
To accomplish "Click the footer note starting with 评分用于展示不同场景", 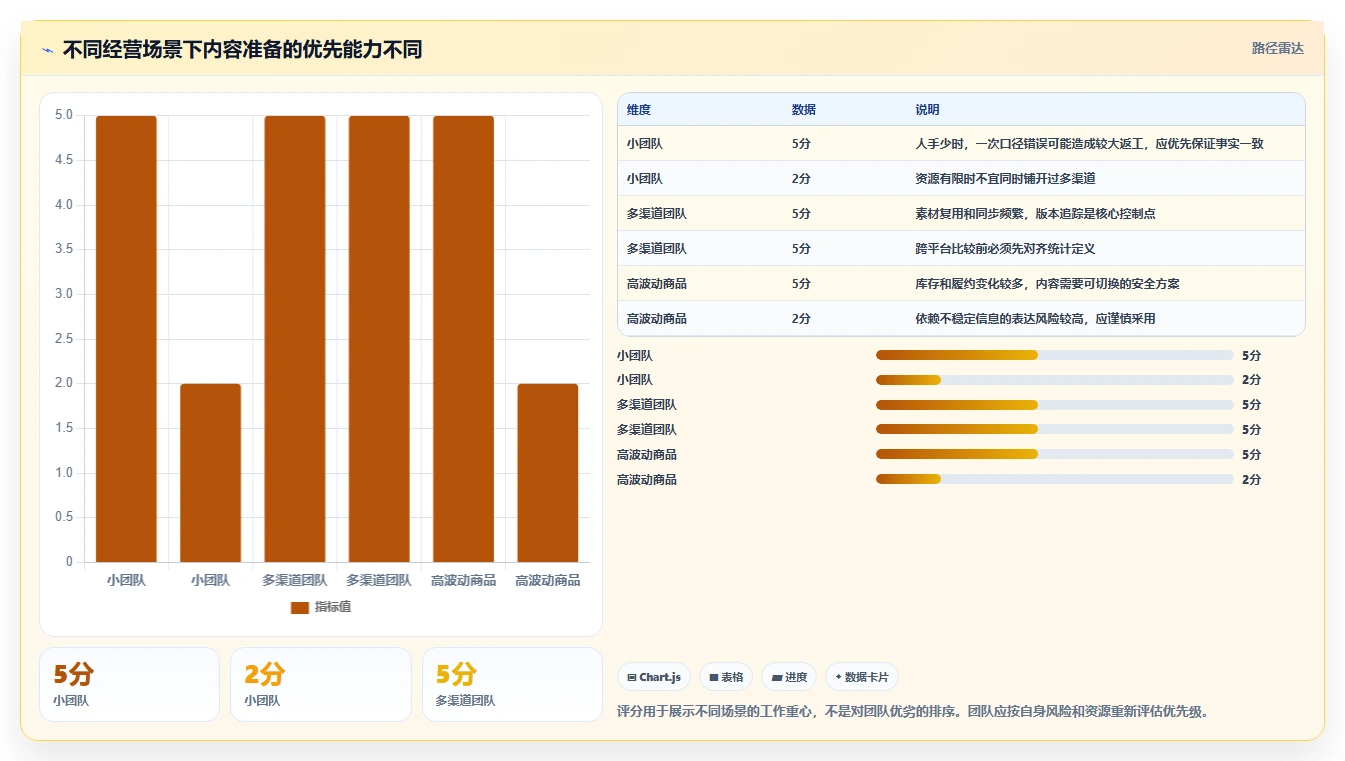I will 915,712.
